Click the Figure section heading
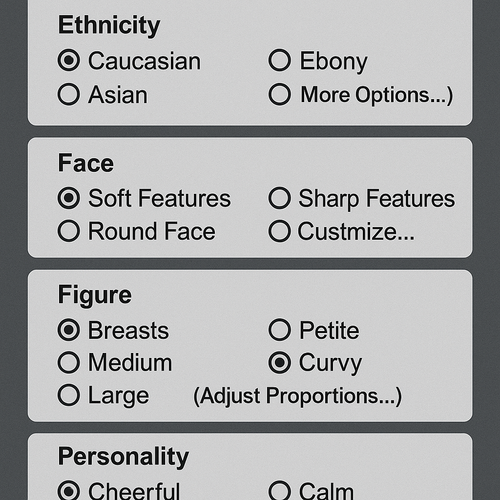 pyautogui.click(x=95, y=295)
